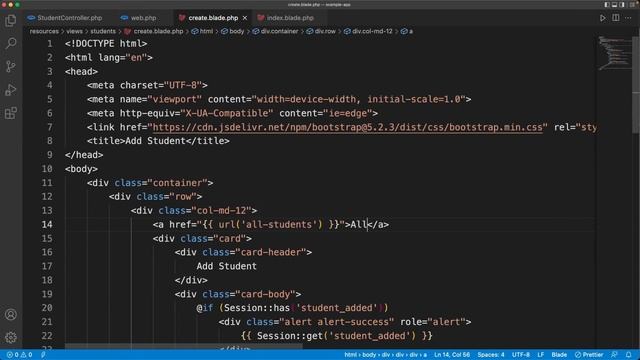Click the ports/broadcast icon in status bar
This screenshot has width=640, height=360.
tap(43, 355)
